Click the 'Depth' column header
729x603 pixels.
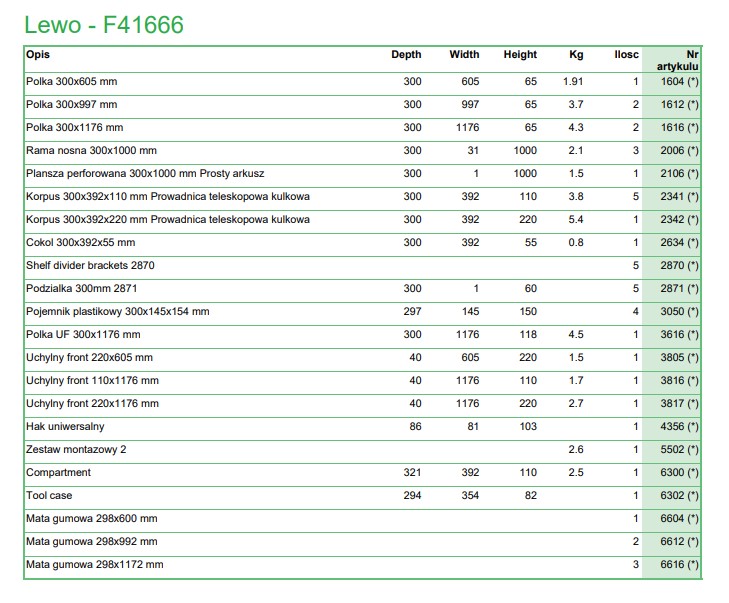(x=406, y=54)
